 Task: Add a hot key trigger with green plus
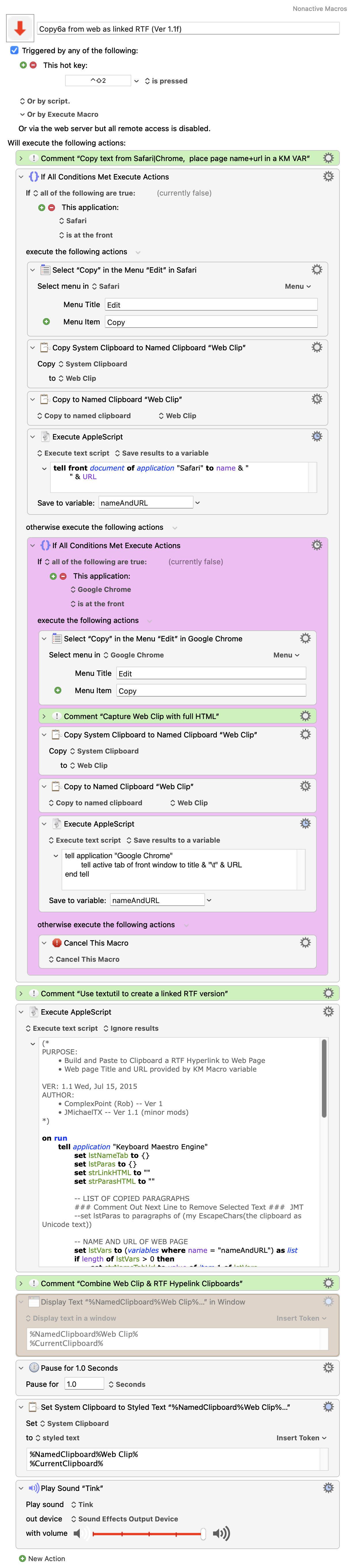pos(23,65)
